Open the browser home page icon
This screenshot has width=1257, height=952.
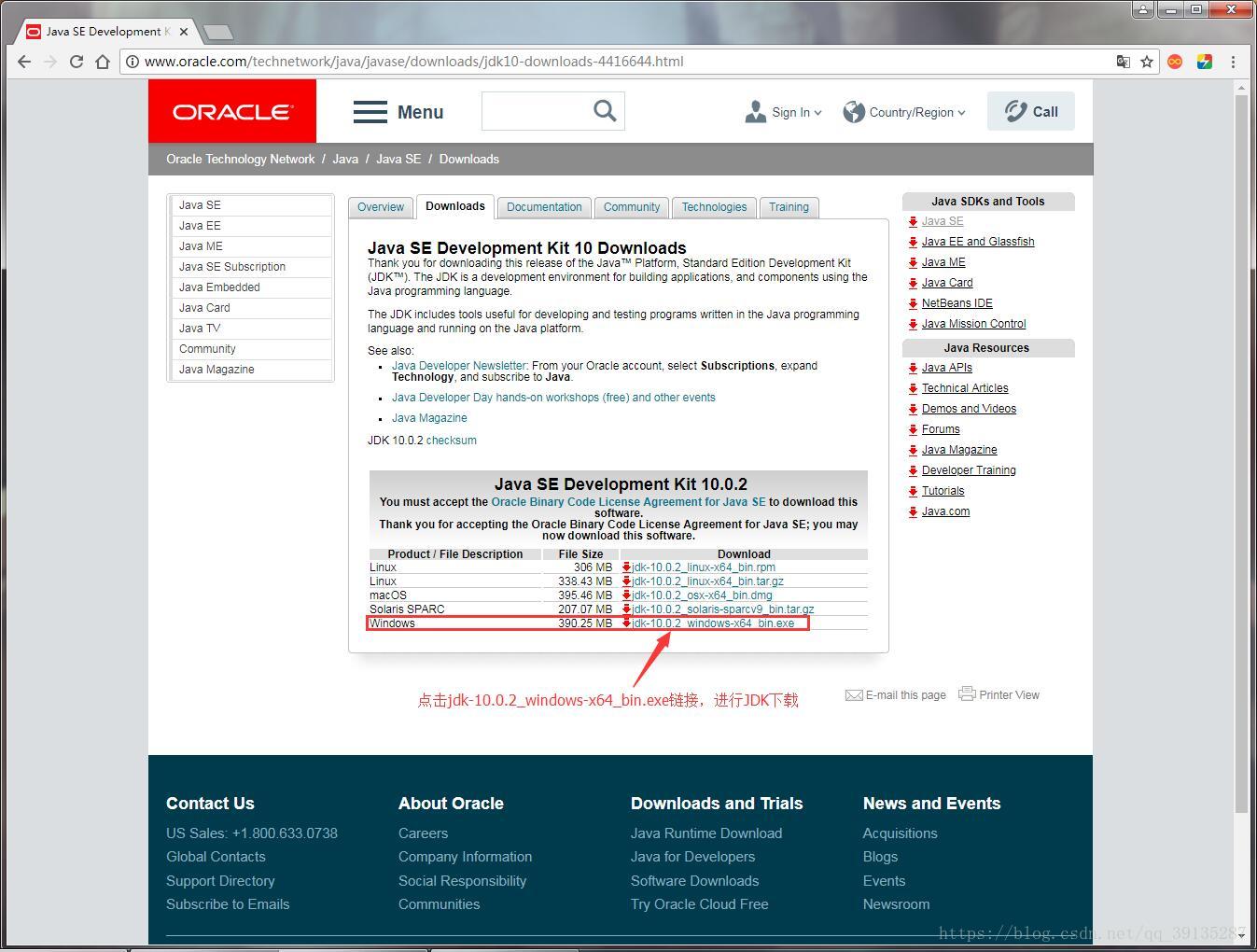(x=103, y=62)
